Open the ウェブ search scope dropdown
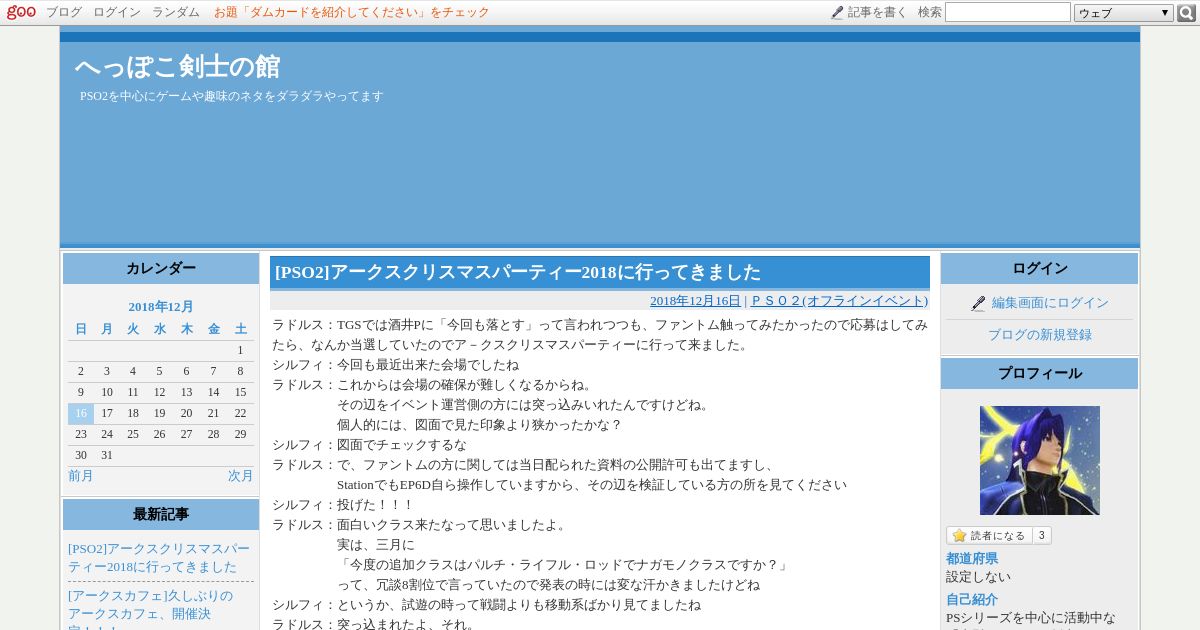Viewport: 1200px width, 630px height. tap(1124, 13)
